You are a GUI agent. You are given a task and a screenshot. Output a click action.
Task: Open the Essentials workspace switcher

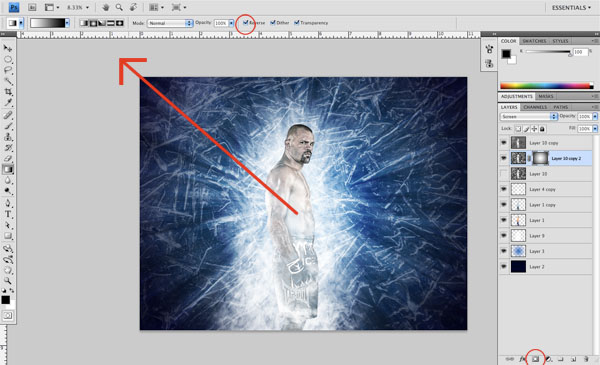coord(571,8)
